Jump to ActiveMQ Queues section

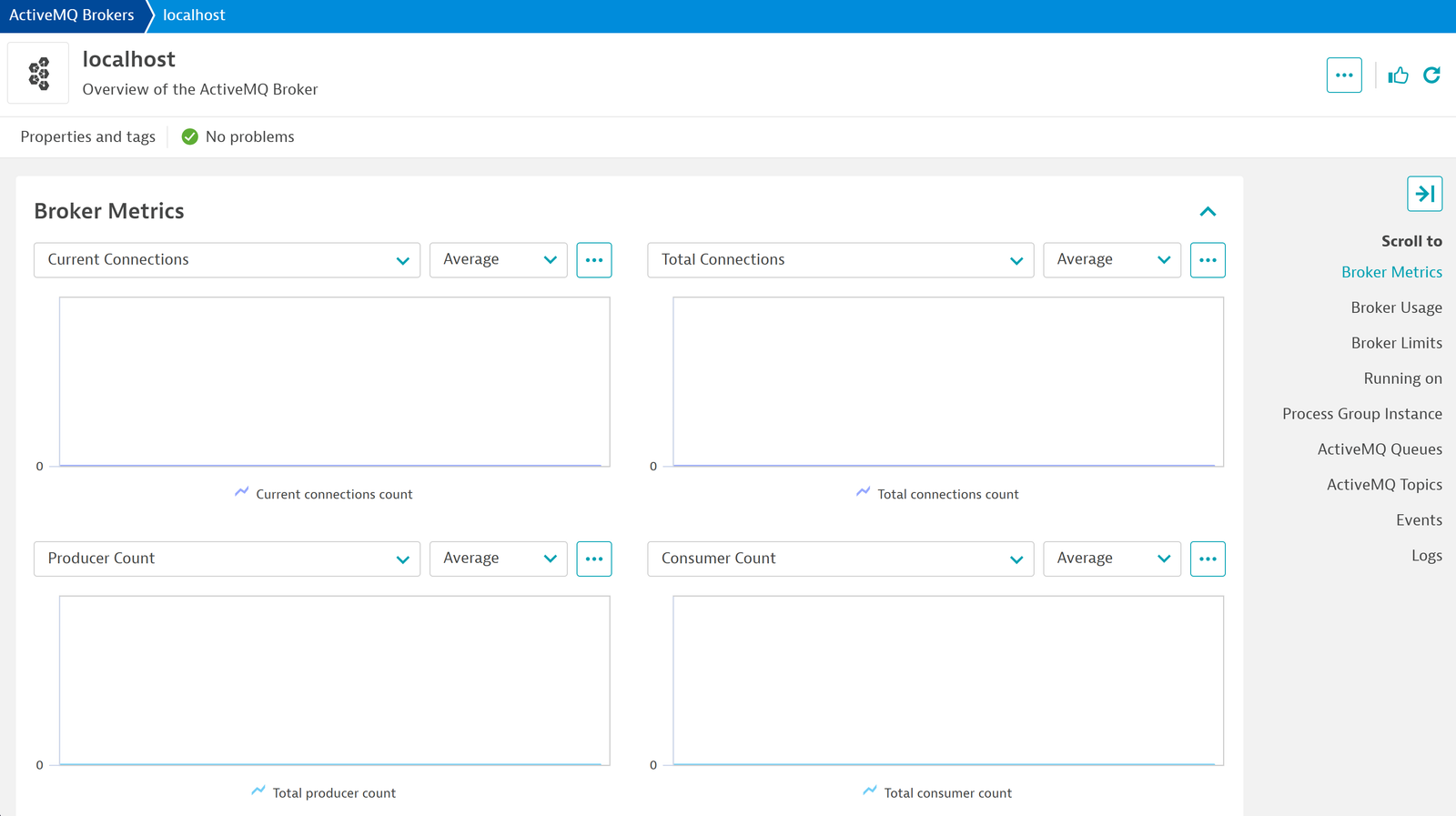pos(1380,449)
